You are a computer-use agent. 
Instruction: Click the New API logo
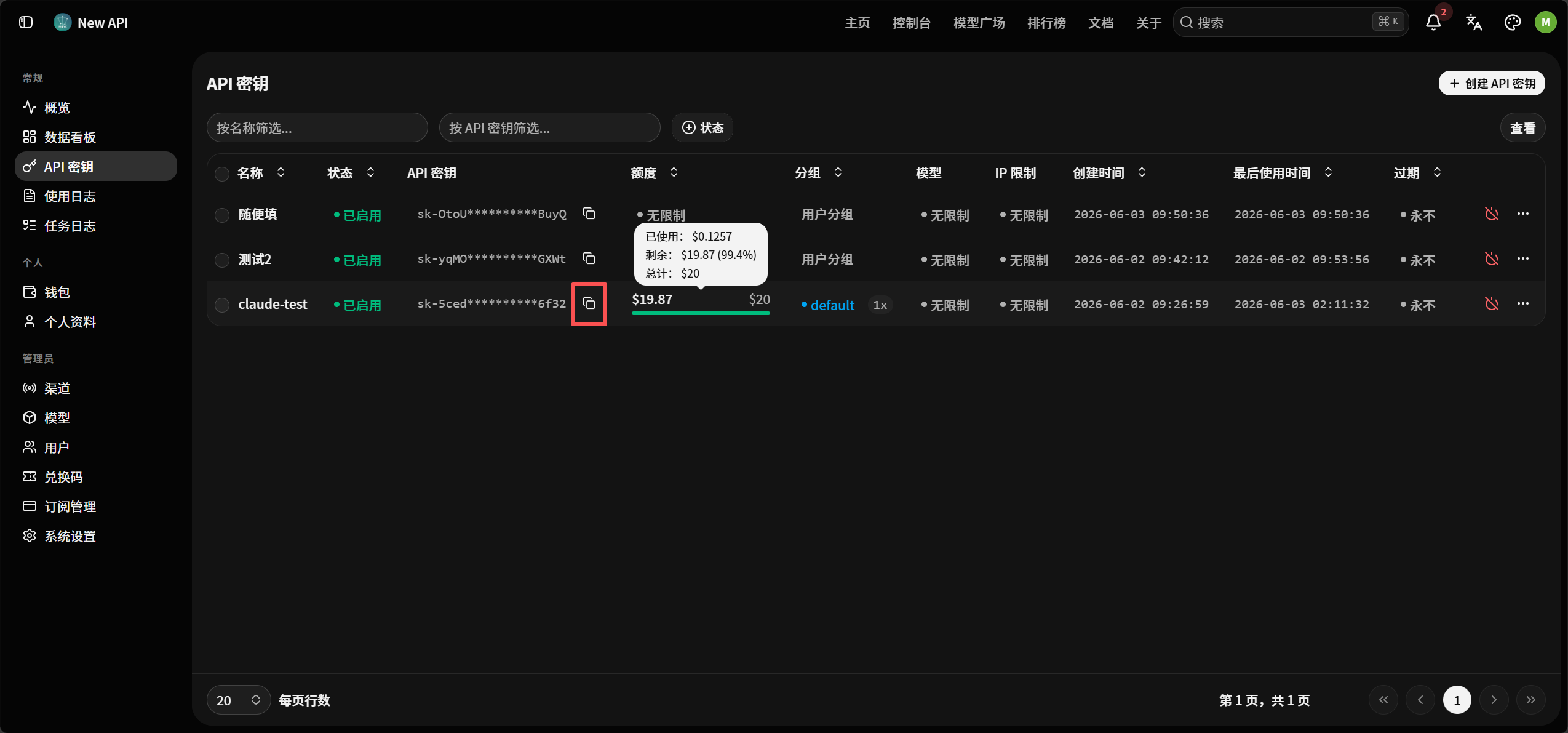click(x=62, y=22)
